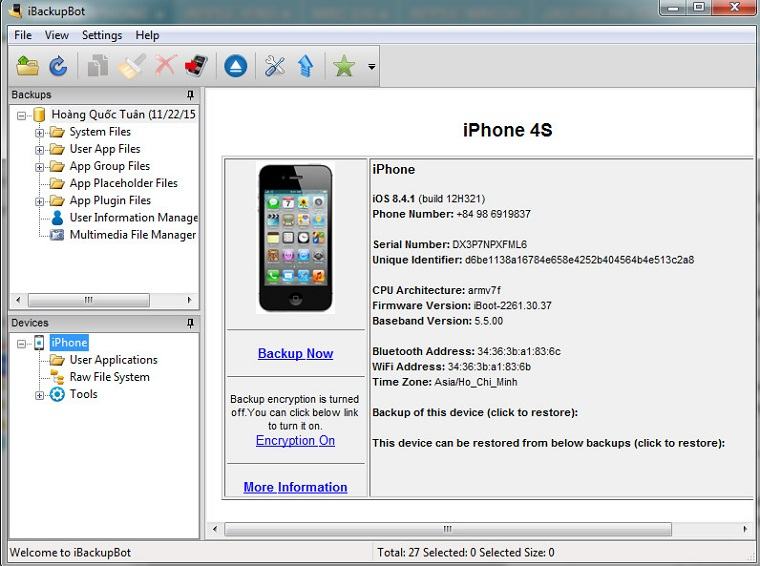Click the Raw File System icon

pos(57,377)
